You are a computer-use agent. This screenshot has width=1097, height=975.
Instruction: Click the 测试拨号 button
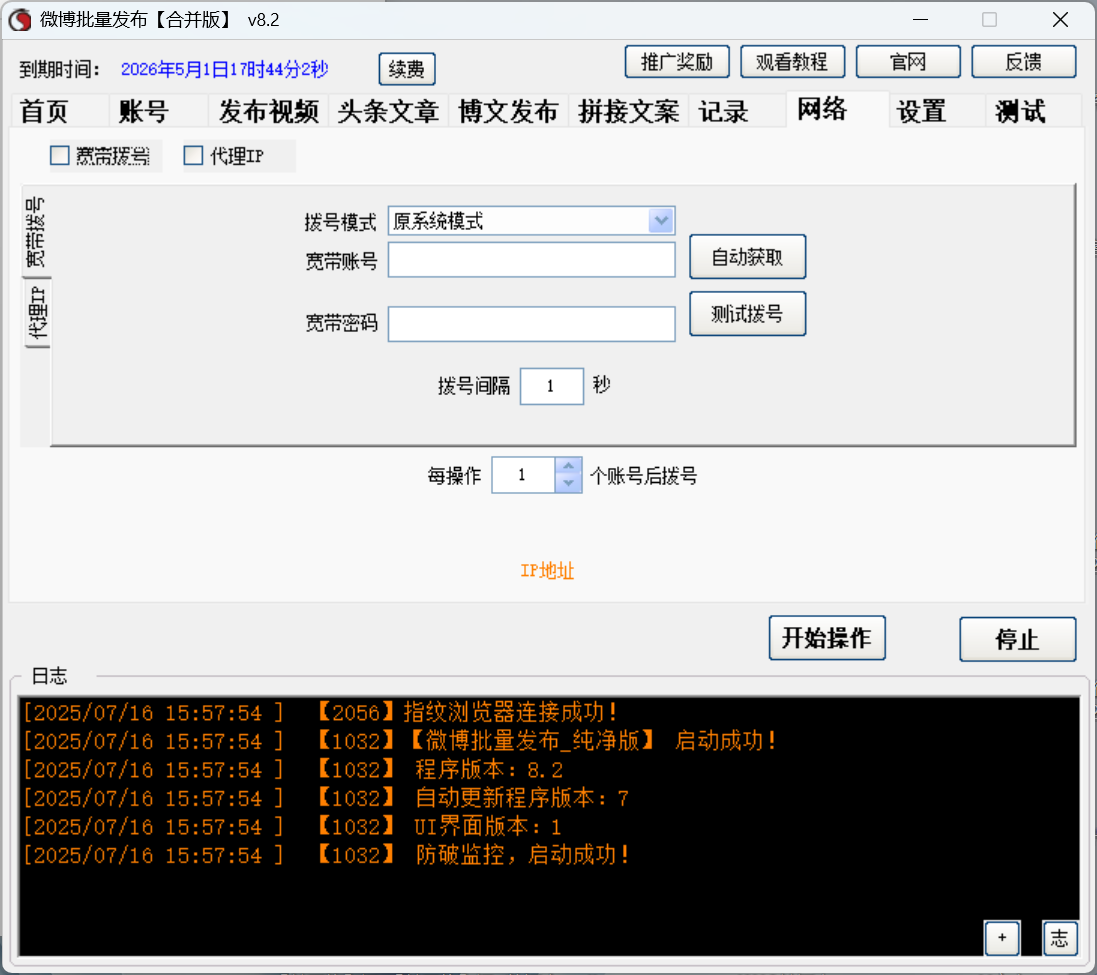[x=747, y=314]
